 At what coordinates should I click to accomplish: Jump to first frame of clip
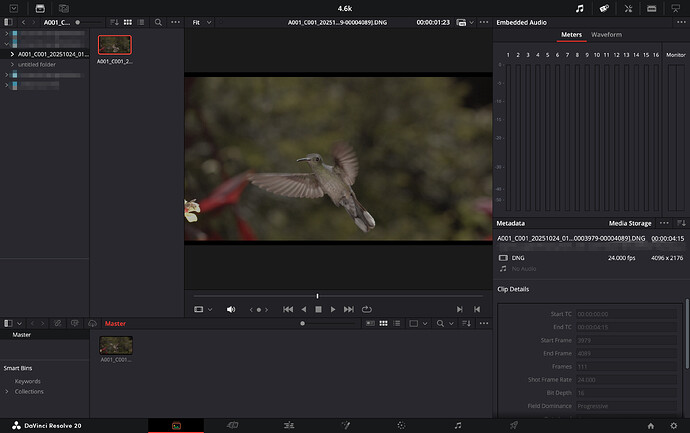click(x=288, y=309)
